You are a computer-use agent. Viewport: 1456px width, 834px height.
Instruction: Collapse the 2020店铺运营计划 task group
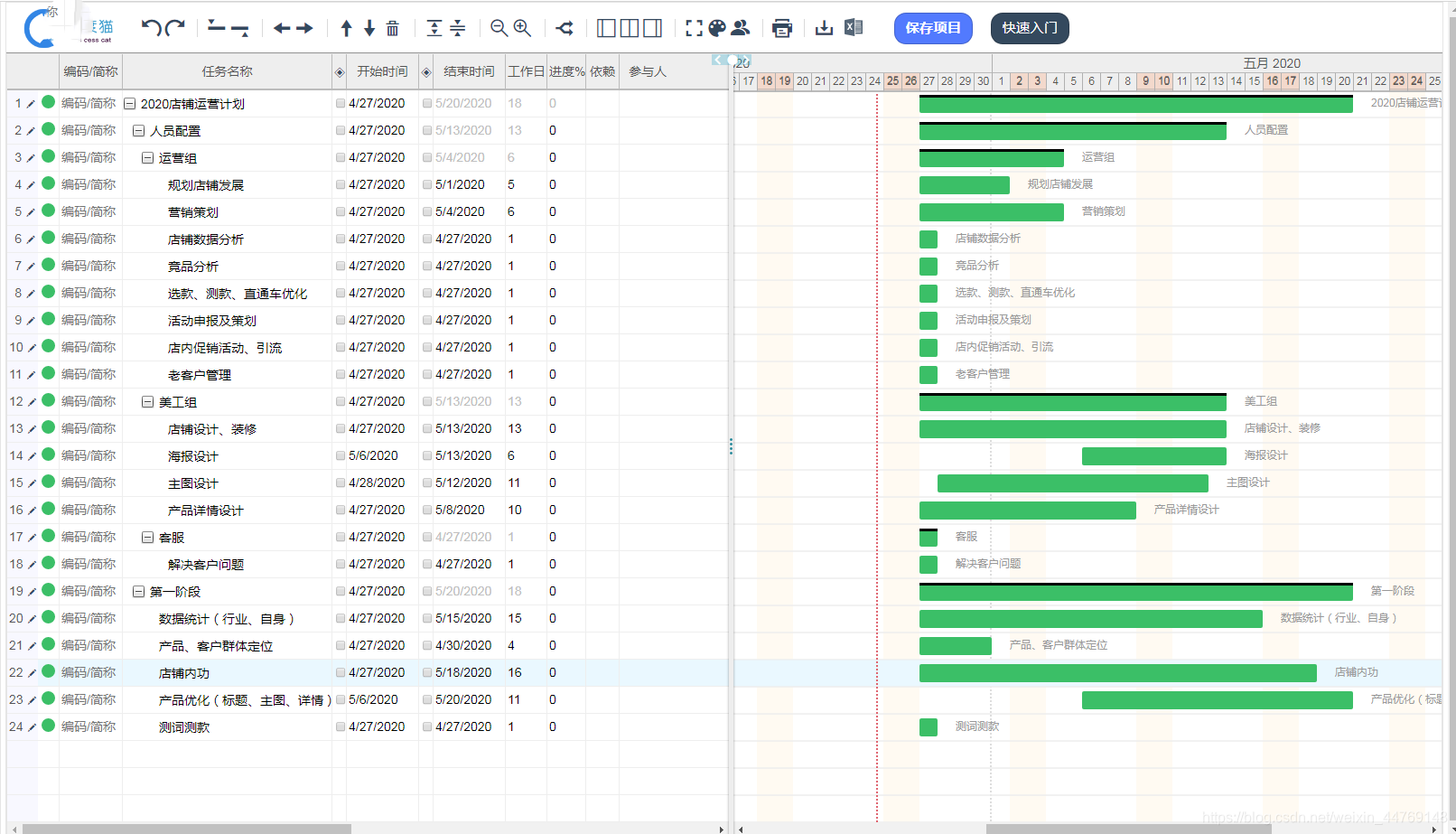(129, 104)
